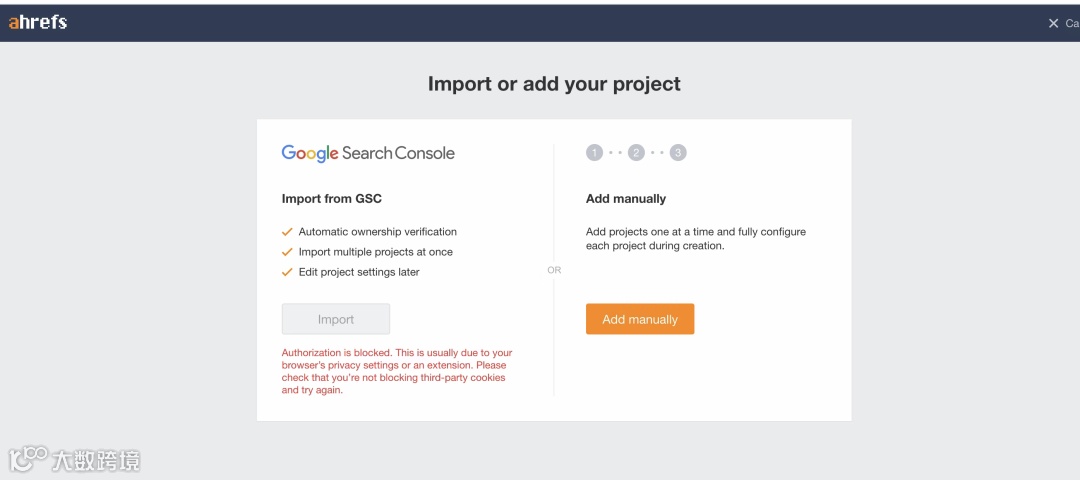Image resolution: width=1080 pixels, height=480 pixels.
Task: Select step 1 circle indicator
Action: (594, 153)
